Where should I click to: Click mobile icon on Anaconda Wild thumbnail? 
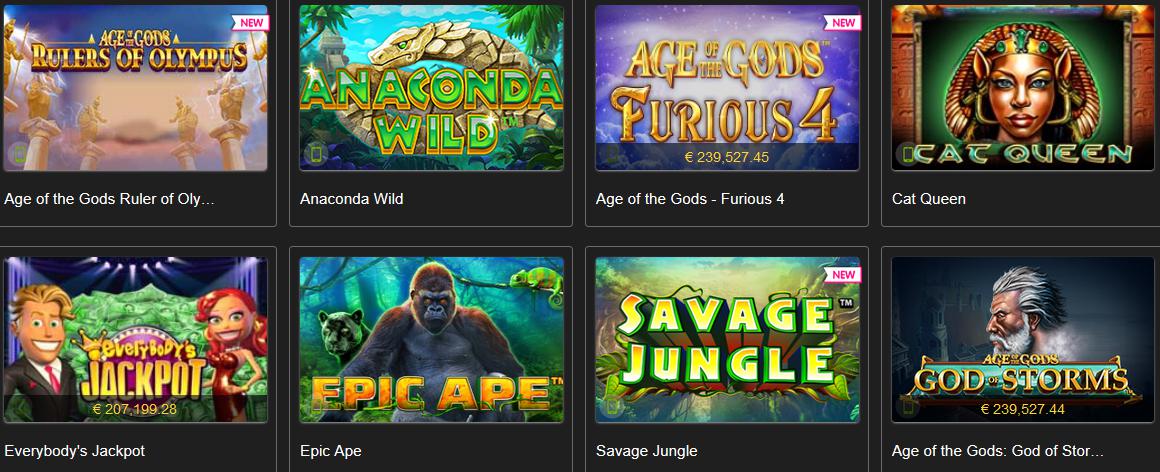click(x=315, y=155)
